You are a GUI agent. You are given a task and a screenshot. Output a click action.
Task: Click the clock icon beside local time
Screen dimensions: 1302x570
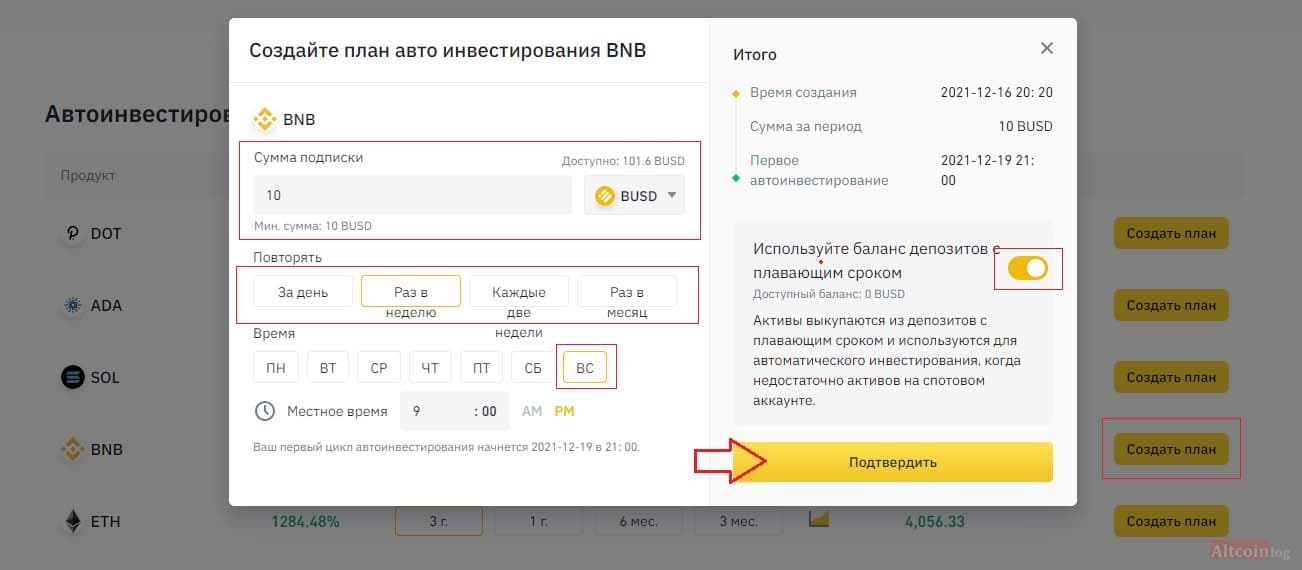265,411
